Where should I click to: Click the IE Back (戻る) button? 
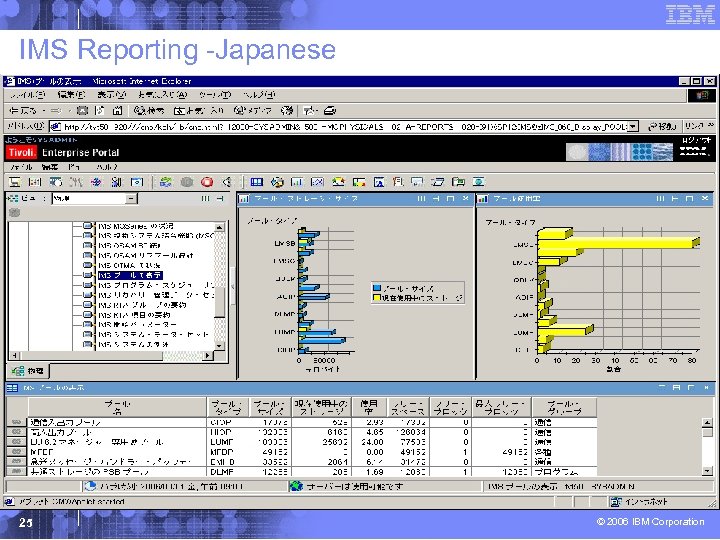[25, 111]
